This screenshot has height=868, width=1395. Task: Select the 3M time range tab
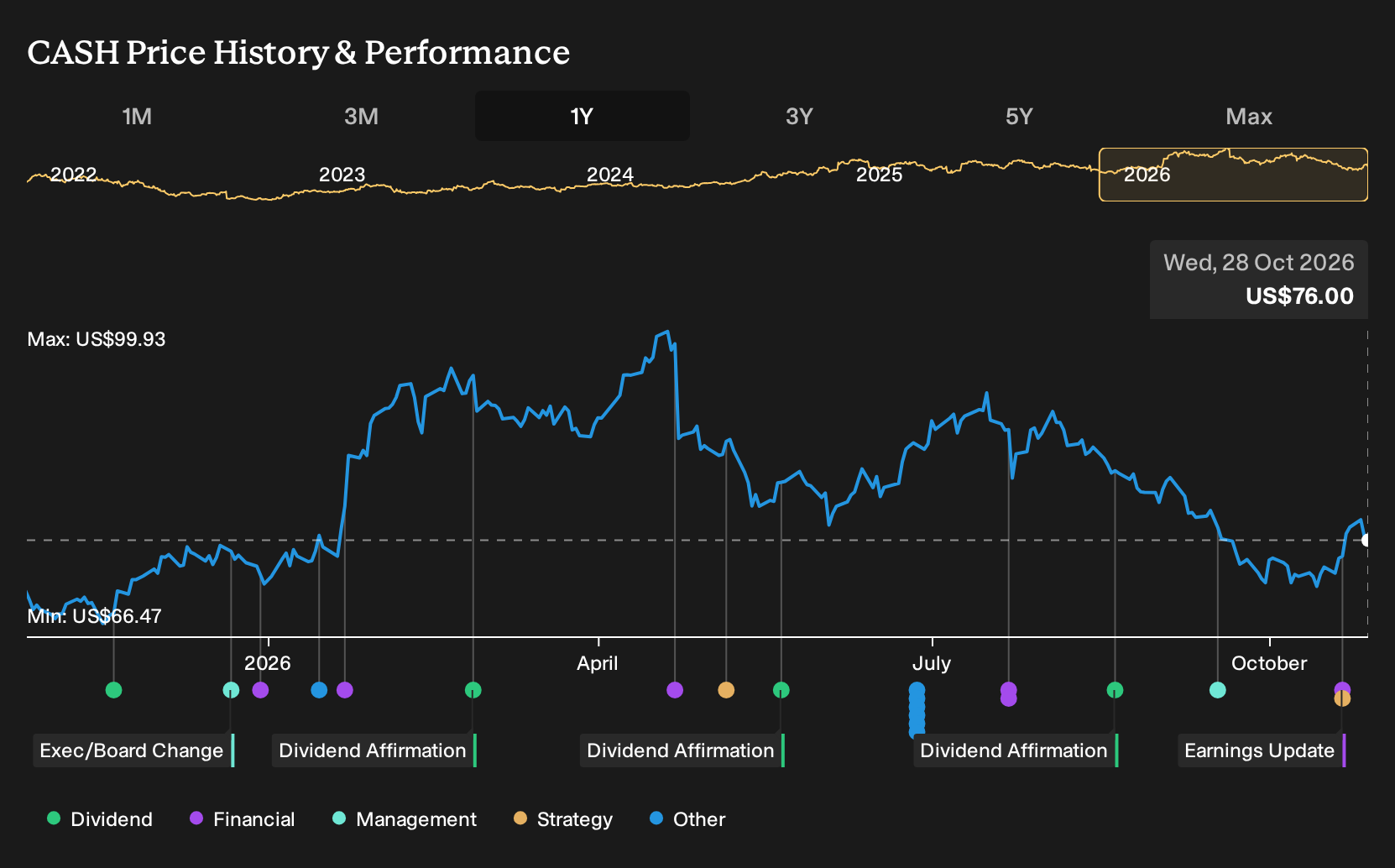pyautogui.click(x=361, y=116)
